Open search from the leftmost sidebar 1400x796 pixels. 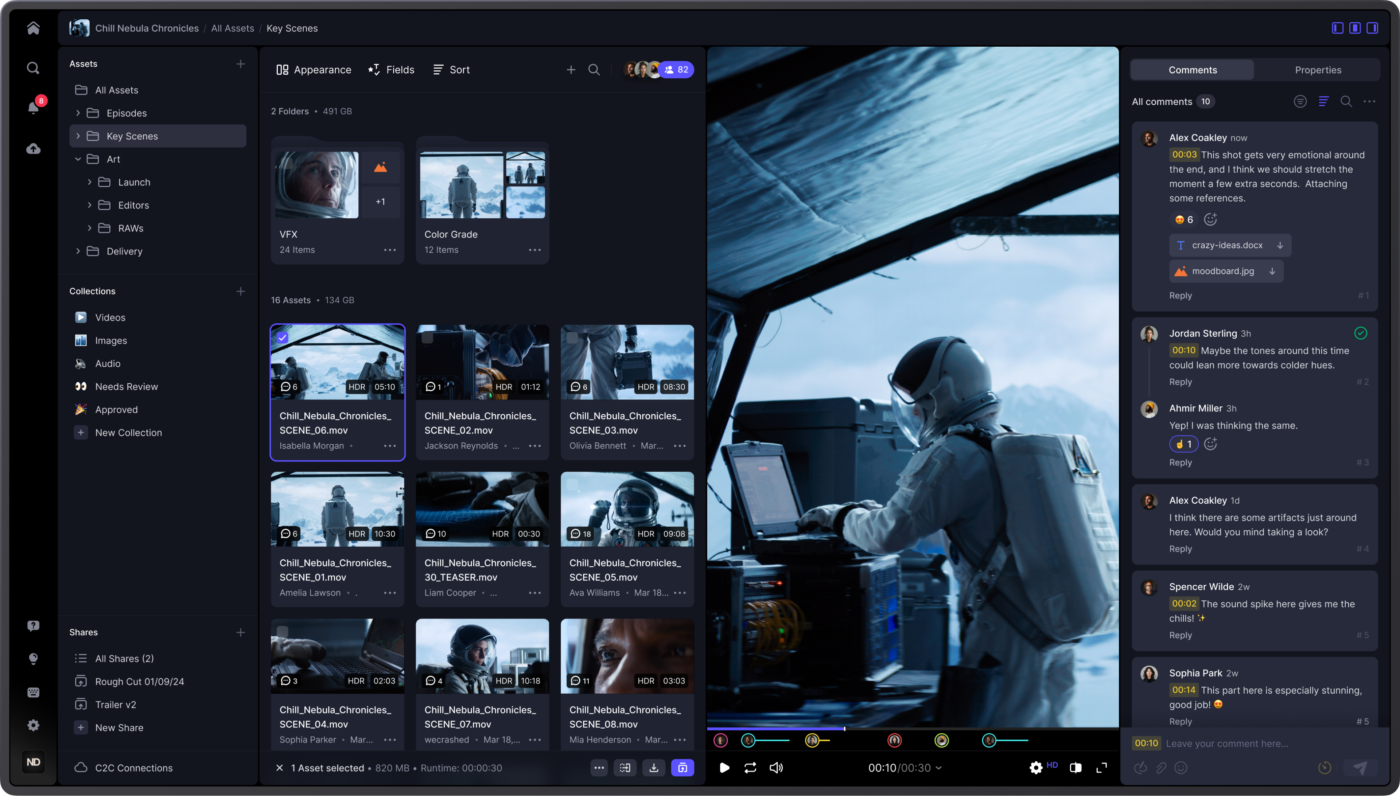coord(32,68)
